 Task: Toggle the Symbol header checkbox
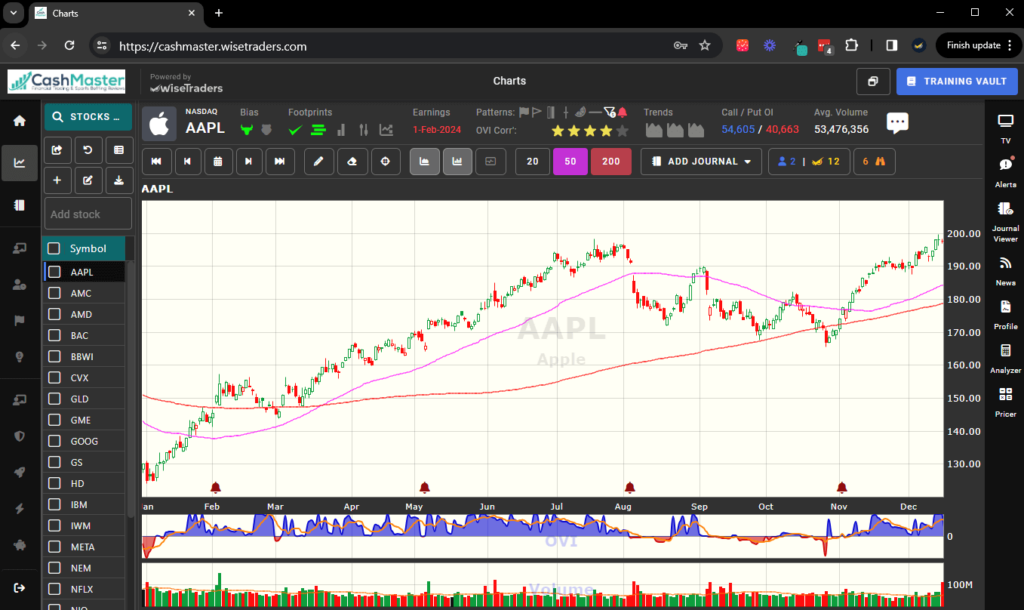point(53,248)
